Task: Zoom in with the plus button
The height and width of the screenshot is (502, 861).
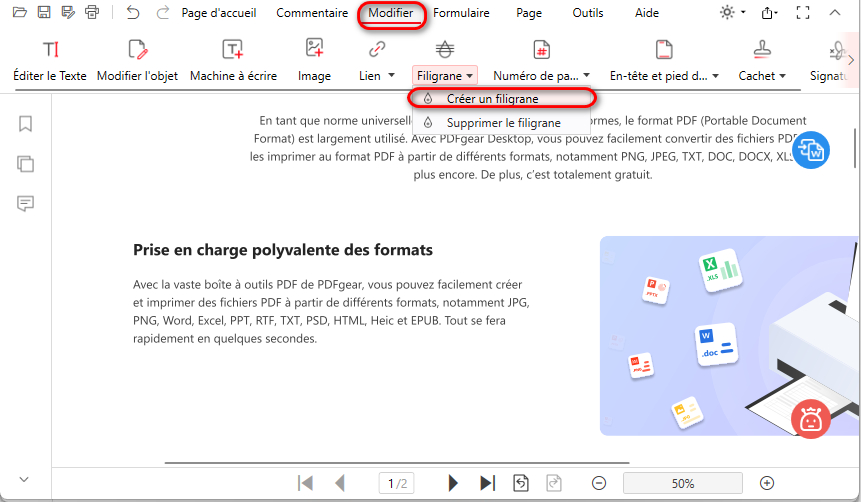Action: tap(767, 483)
